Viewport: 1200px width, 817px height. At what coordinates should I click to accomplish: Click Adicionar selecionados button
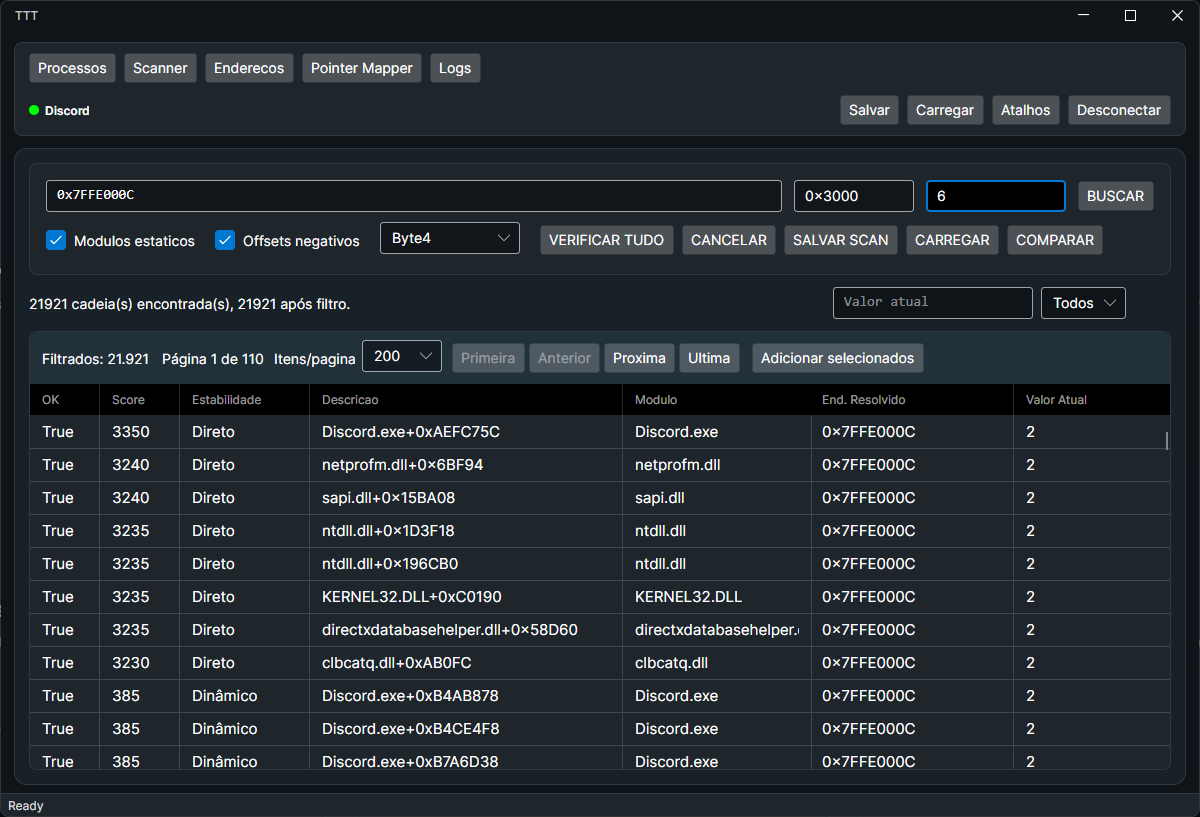pos(837,358)
